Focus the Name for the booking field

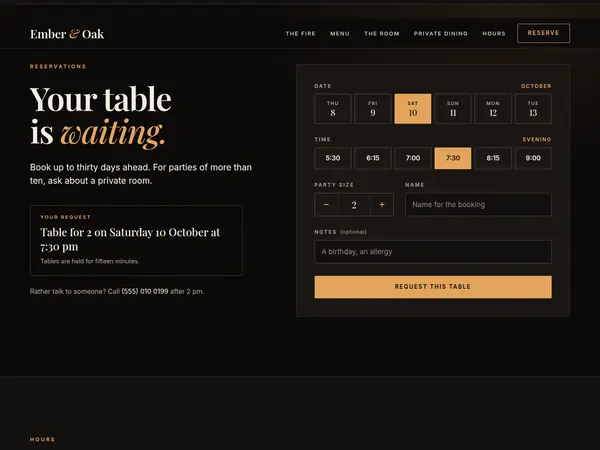tap(478, 205)
